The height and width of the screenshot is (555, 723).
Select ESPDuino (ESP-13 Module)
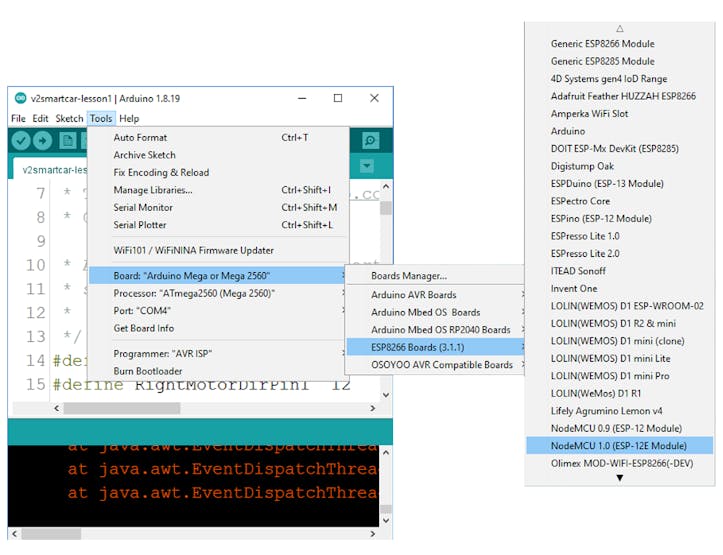coord(620,184)
